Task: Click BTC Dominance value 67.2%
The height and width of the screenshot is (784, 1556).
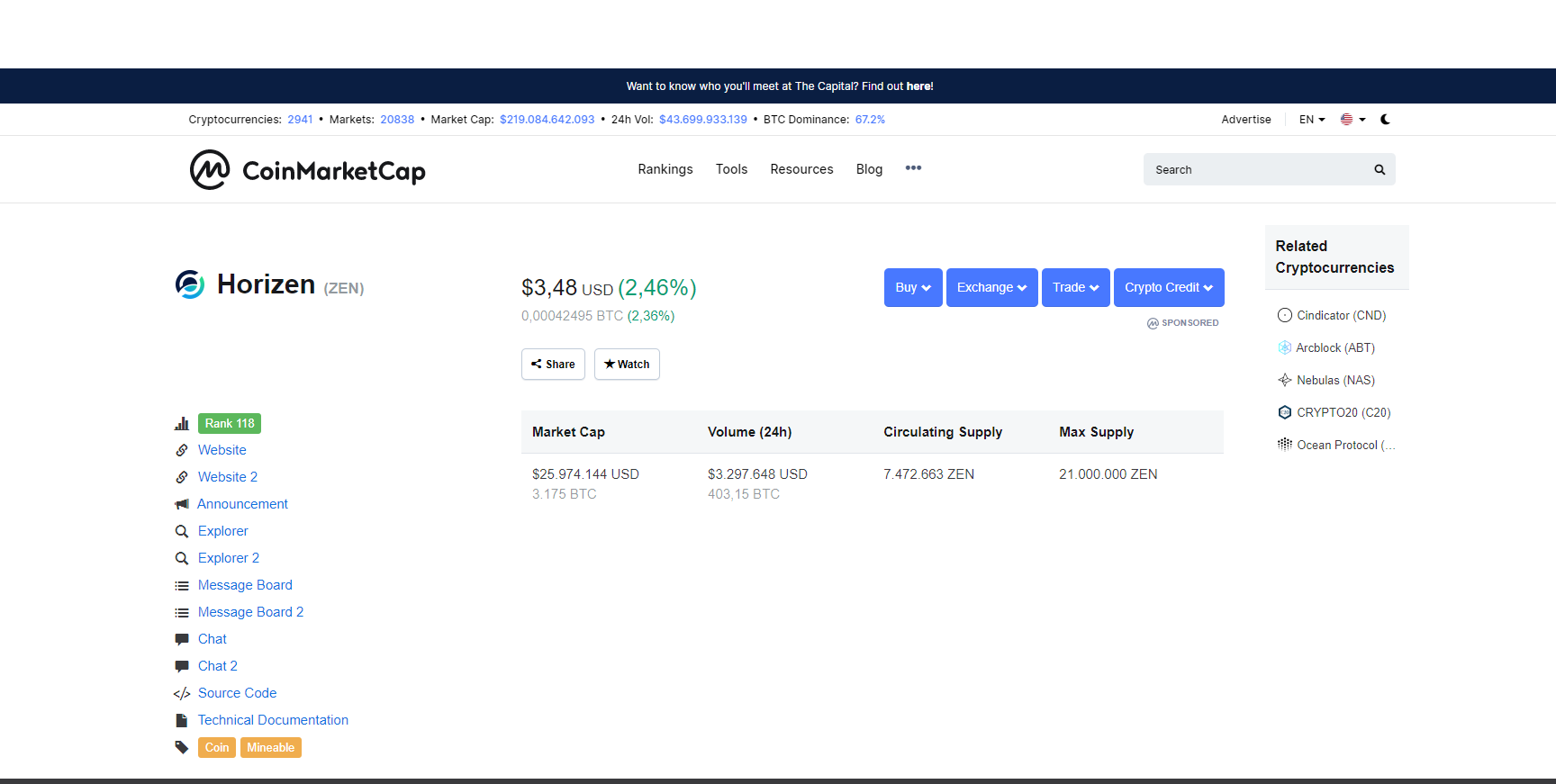Action: [x=870, y=119]
